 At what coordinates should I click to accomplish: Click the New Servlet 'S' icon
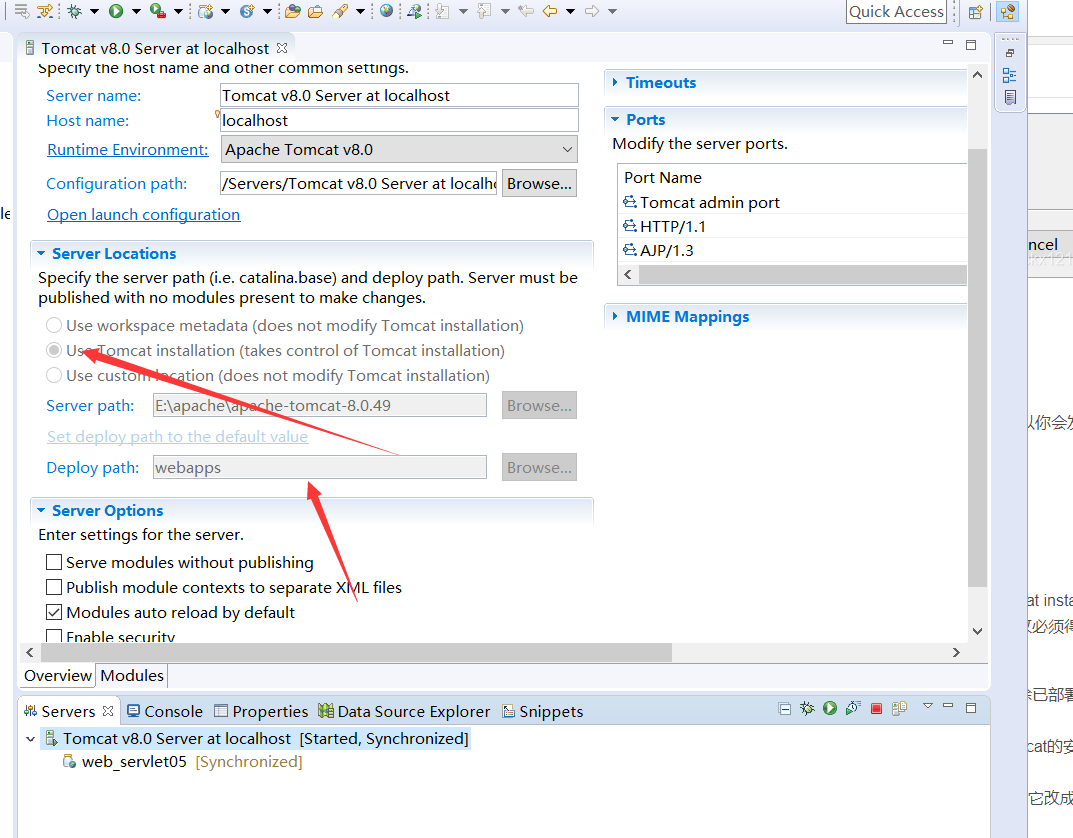(x=247, y=11)
